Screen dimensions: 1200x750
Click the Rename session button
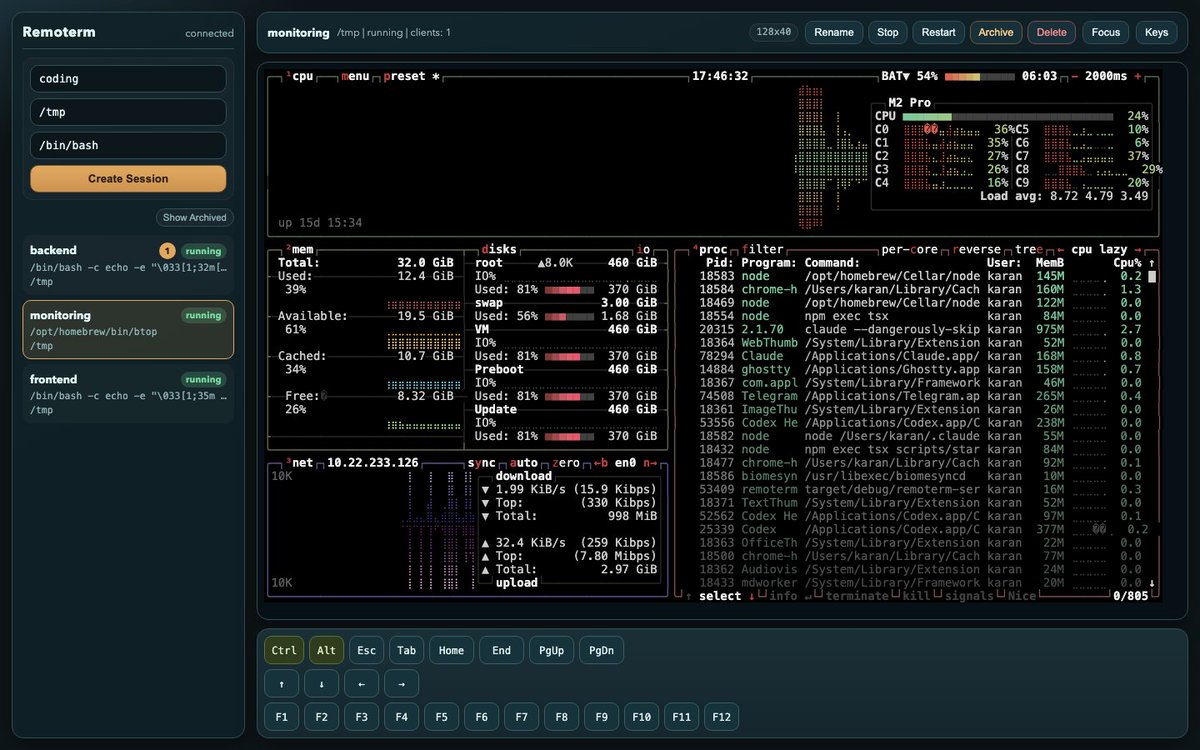click(x=834, y=32)
